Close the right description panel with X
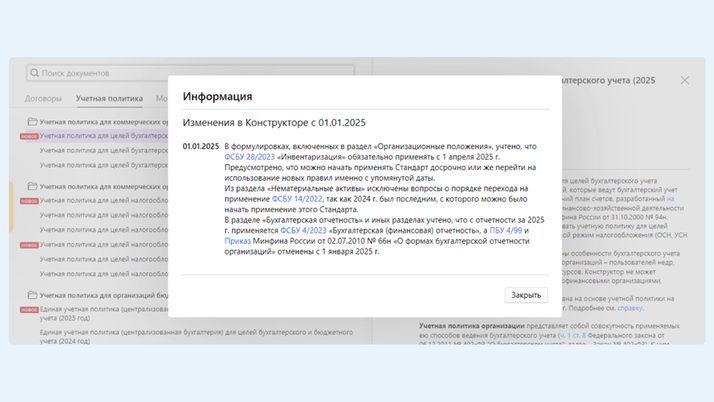 coord(685,81)
